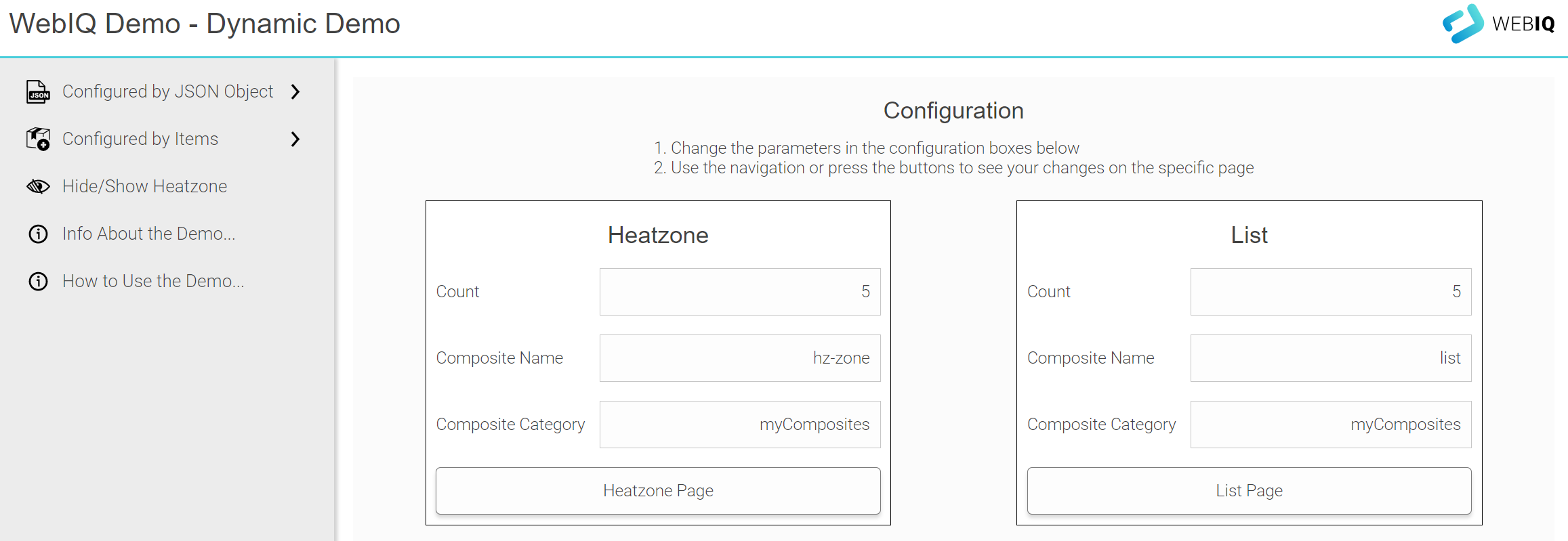Edit List Composite Name field
1568x541 pixels.
click(1331, 358)
